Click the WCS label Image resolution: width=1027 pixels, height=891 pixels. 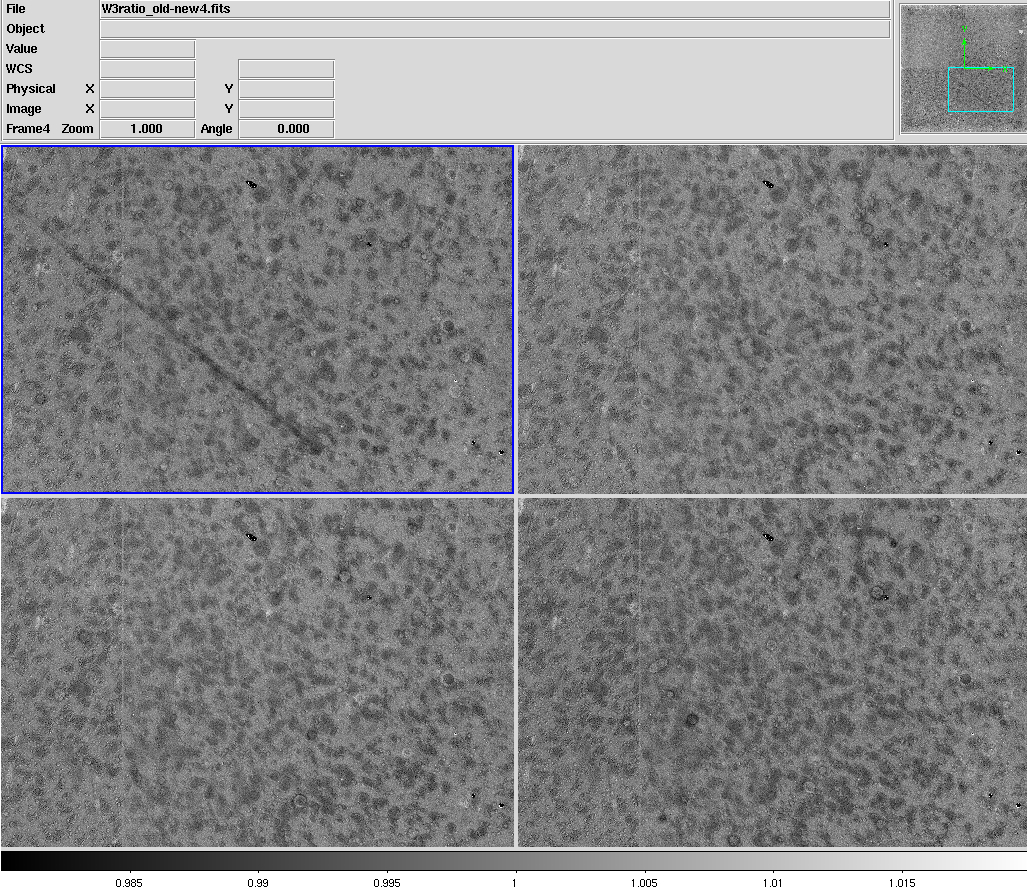click(19, 69)
